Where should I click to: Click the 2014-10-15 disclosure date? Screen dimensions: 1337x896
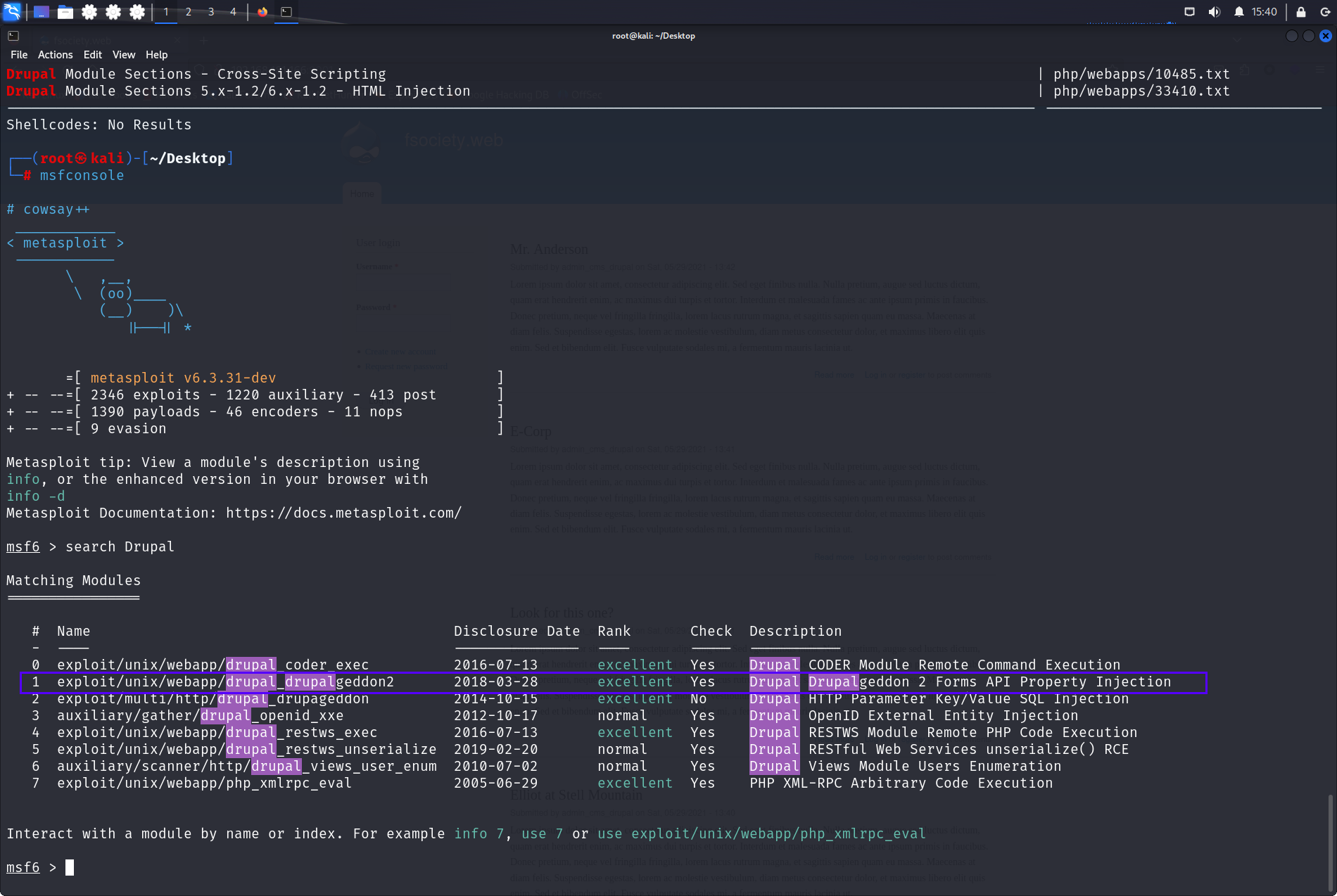click(495, 698)
